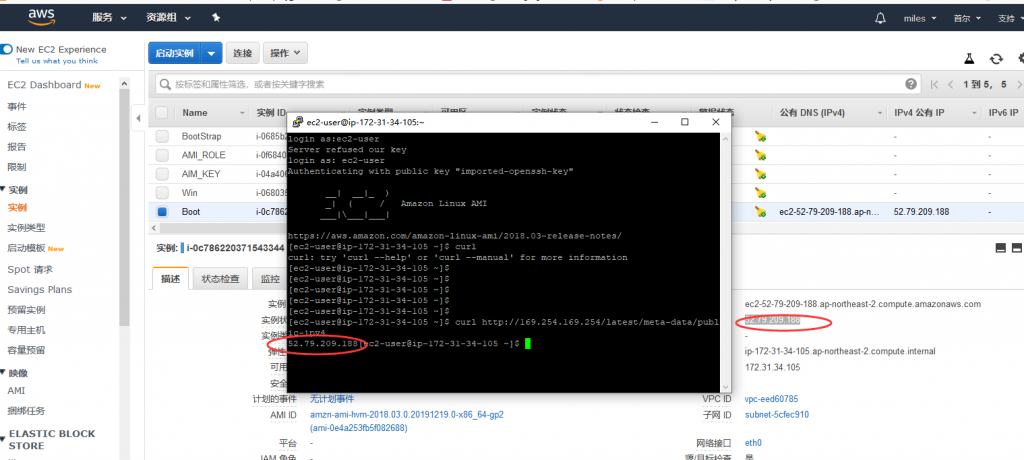The height and width of the screenshot is (460, 1024).
Task: Check the Win instance checkbox
Action: point(162,193)
